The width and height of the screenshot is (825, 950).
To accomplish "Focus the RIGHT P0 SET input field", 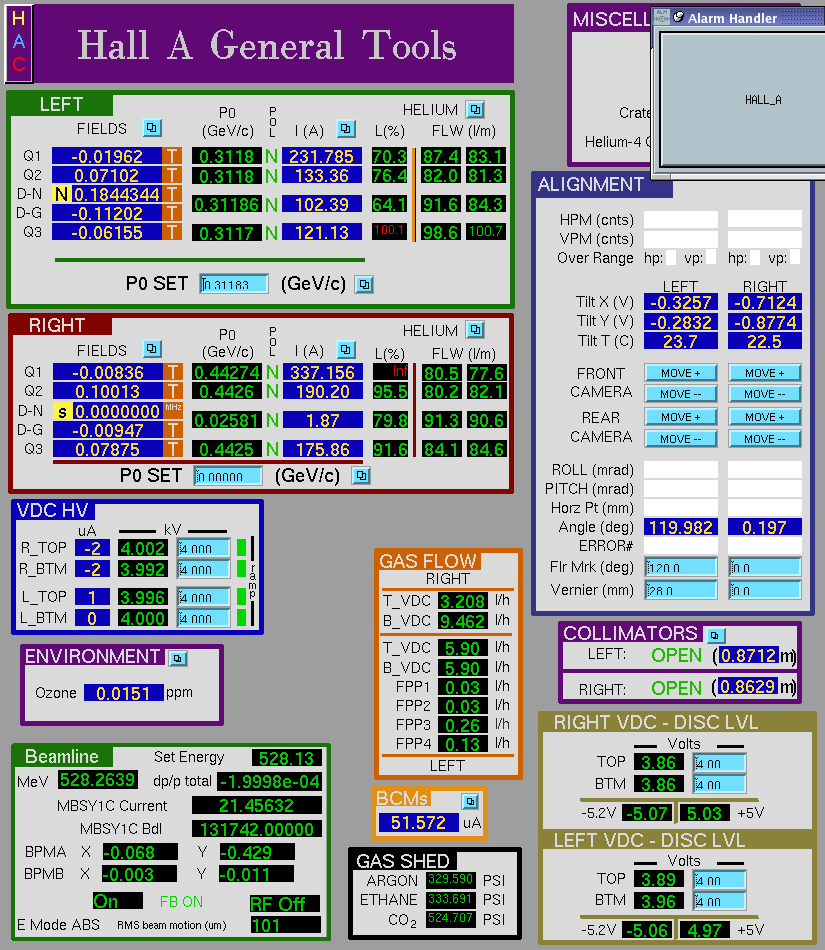I will (x=228, y=476).
